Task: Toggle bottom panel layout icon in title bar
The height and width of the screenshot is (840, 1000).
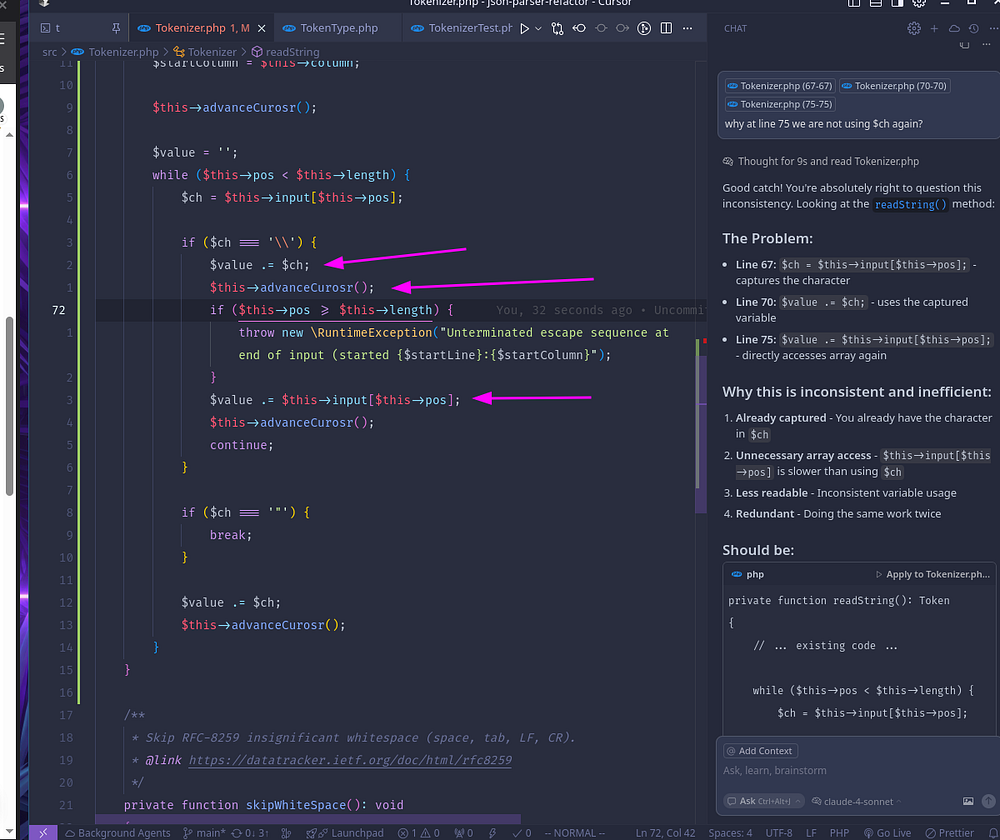Action: click(874, 4)
